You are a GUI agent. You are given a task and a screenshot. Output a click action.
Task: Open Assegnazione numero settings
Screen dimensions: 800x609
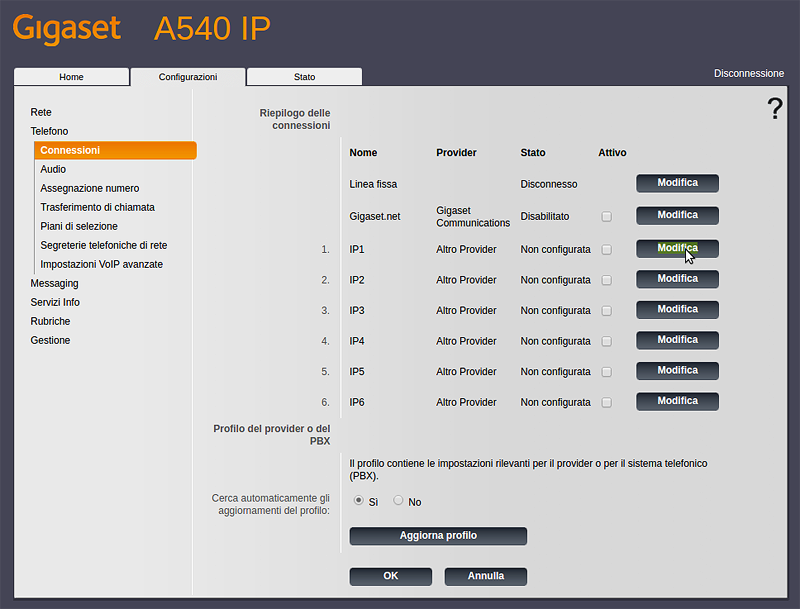(x=90, y=188)
